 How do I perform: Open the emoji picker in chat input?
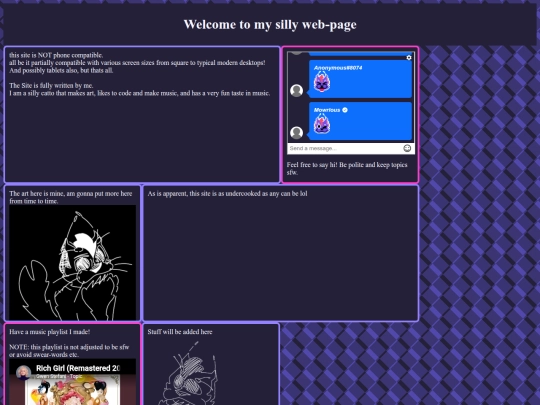pos(407,148)
